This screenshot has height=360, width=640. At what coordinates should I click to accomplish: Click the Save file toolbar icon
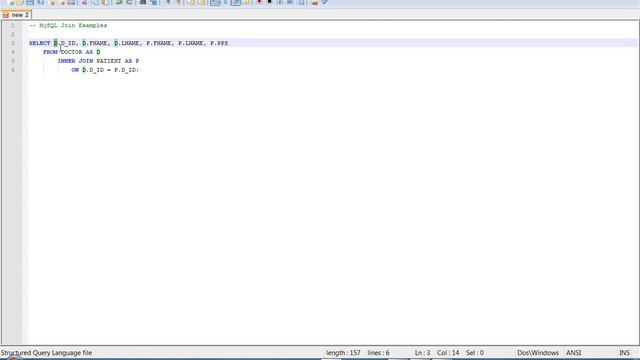[x=30, y=2]
